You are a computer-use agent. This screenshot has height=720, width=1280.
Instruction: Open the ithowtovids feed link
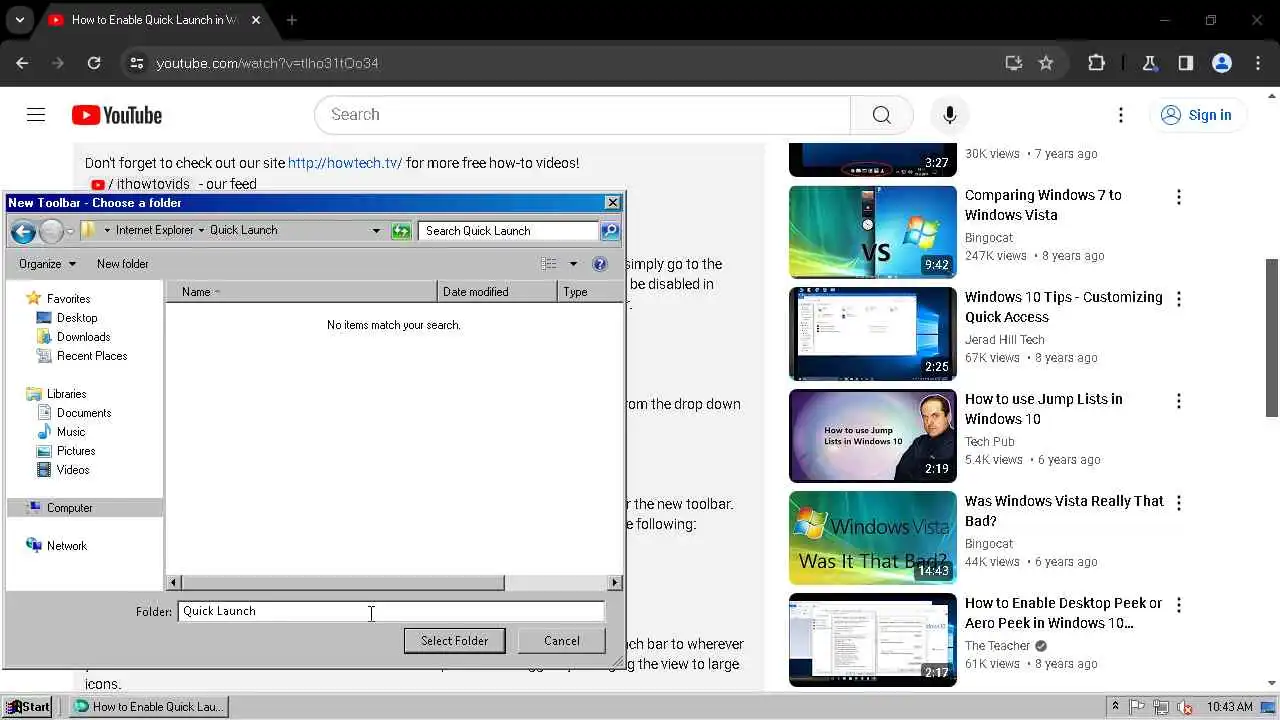[x=149, y=184]
